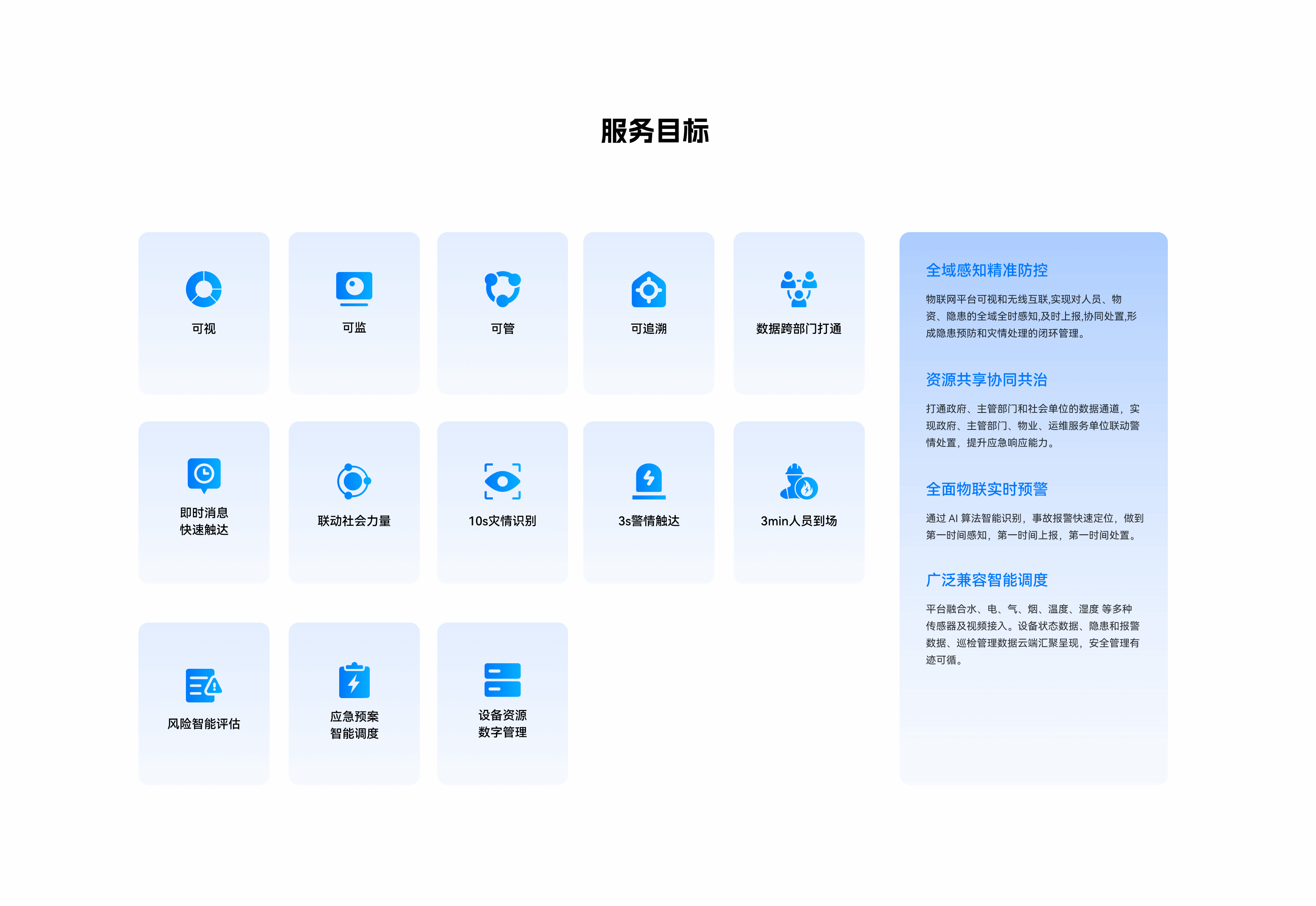
Task: Click the 广泛兼容智能调度 heading
Action: coord(987,580)
